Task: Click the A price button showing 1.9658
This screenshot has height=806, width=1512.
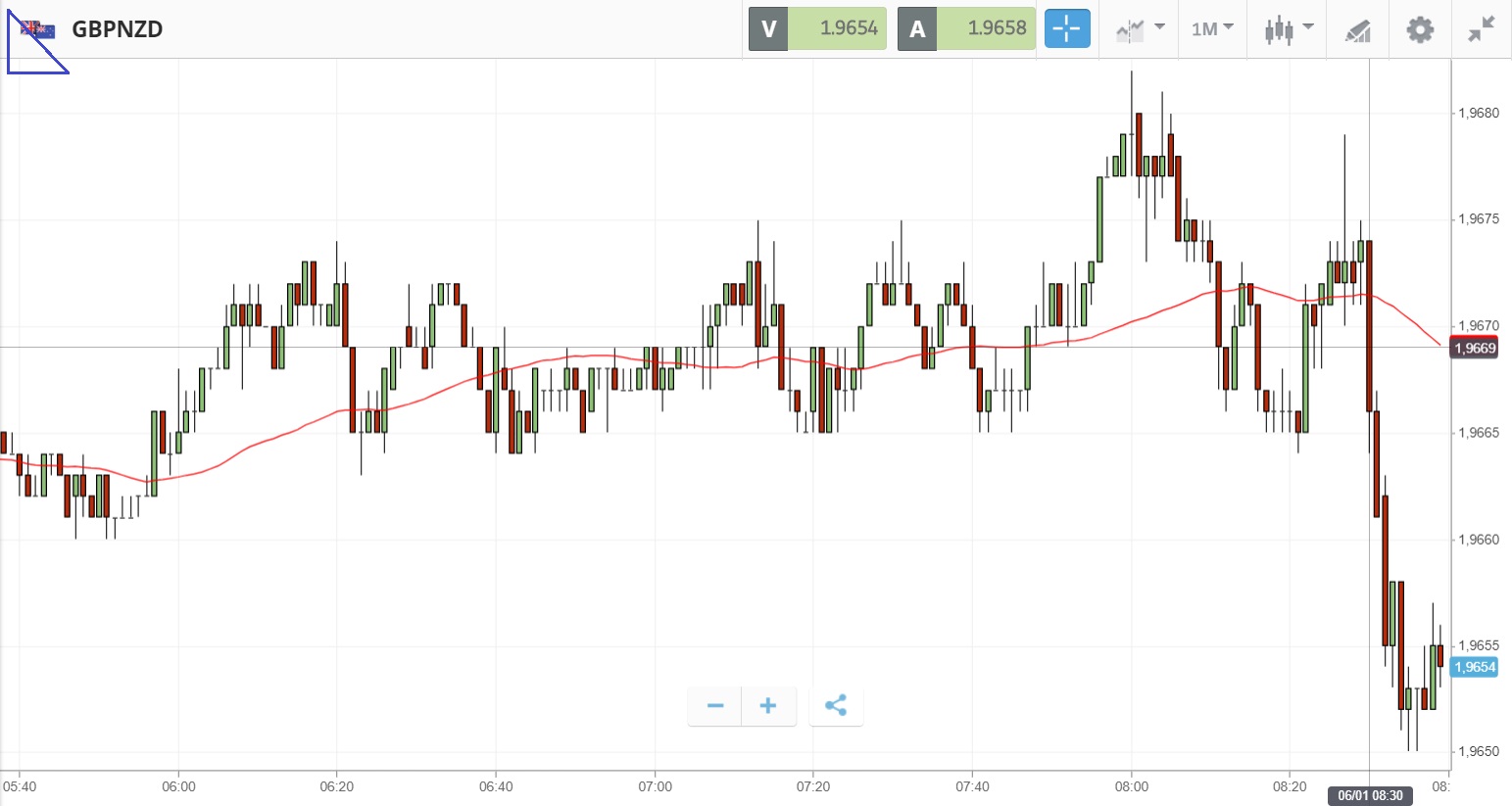Action: (x=966, y=28)
